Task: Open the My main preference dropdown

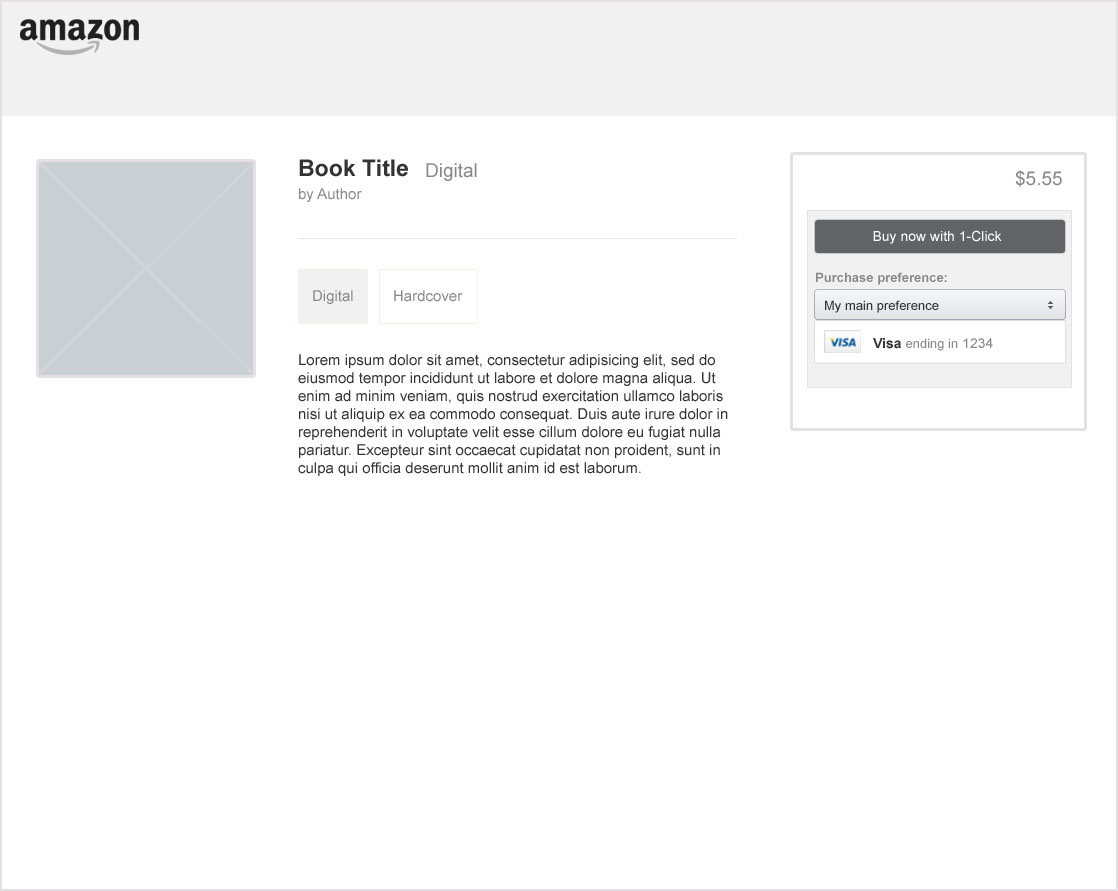Action: point(940,305)
